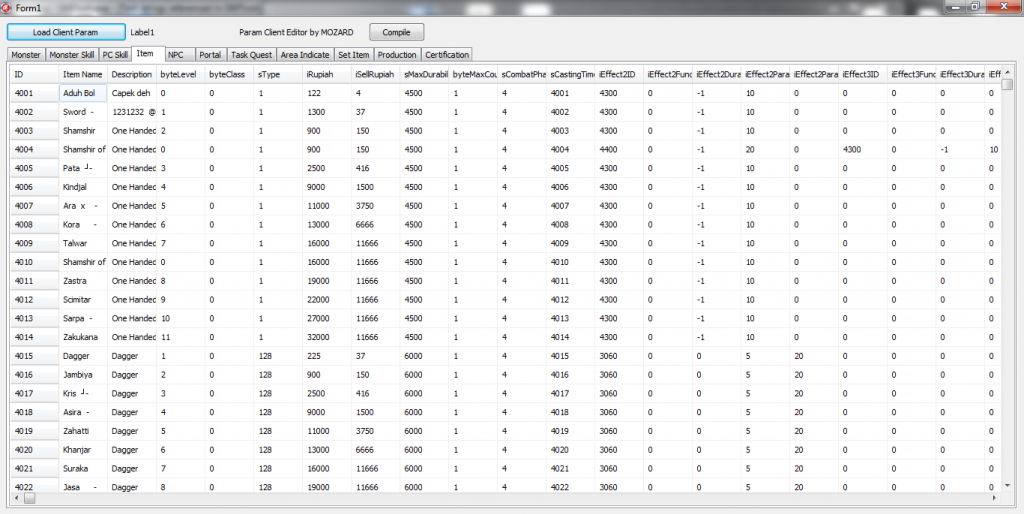1024x514 pixels.
Task: Select the Area Indicate tab
Action: (x=306, y=55)
